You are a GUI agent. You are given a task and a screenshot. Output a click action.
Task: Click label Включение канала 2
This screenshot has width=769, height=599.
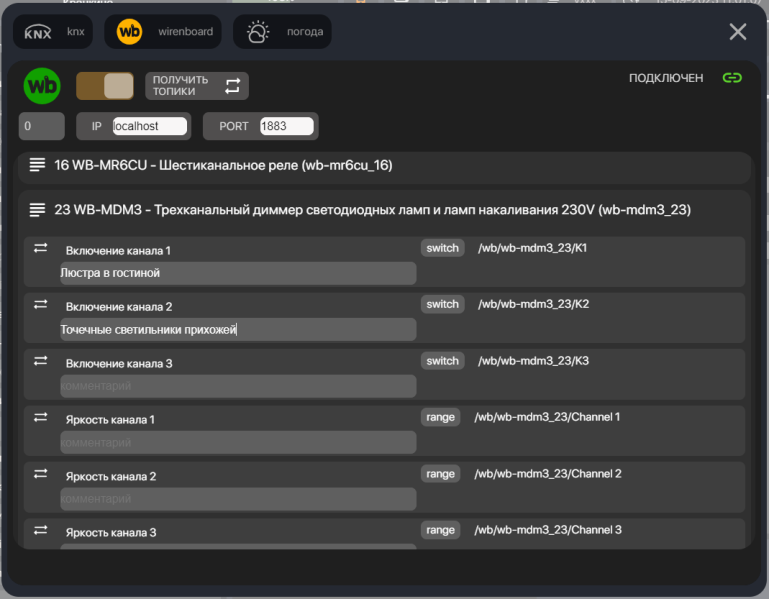click(119, 307)
